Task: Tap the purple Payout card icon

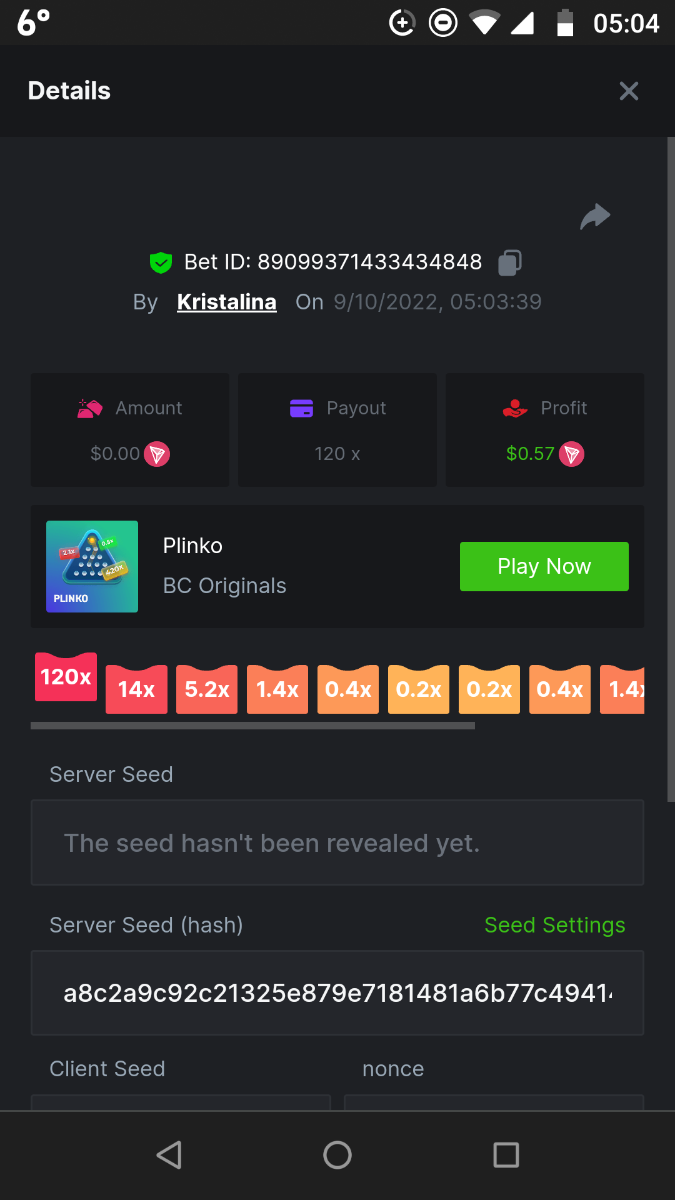Action: 302,408
